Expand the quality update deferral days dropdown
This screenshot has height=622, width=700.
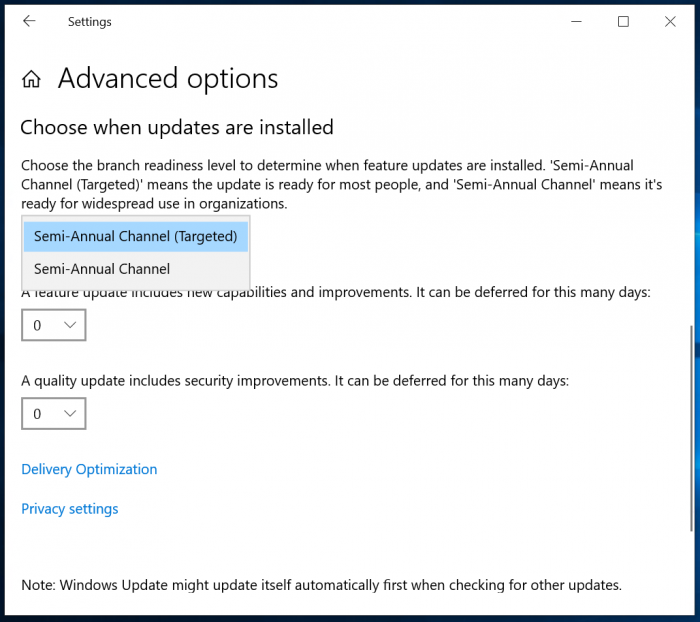(54, 413)
